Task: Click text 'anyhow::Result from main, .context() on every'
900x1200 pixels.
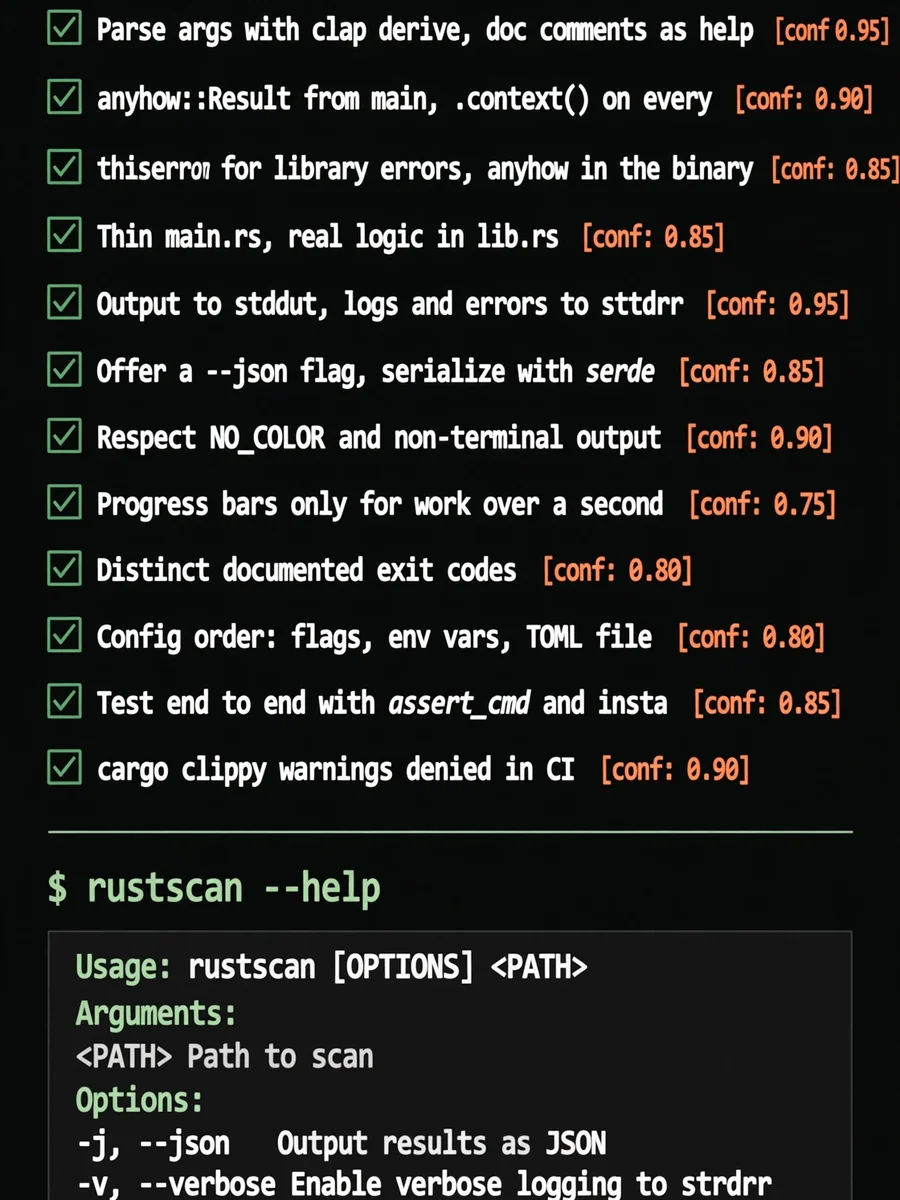Action: 405,99
